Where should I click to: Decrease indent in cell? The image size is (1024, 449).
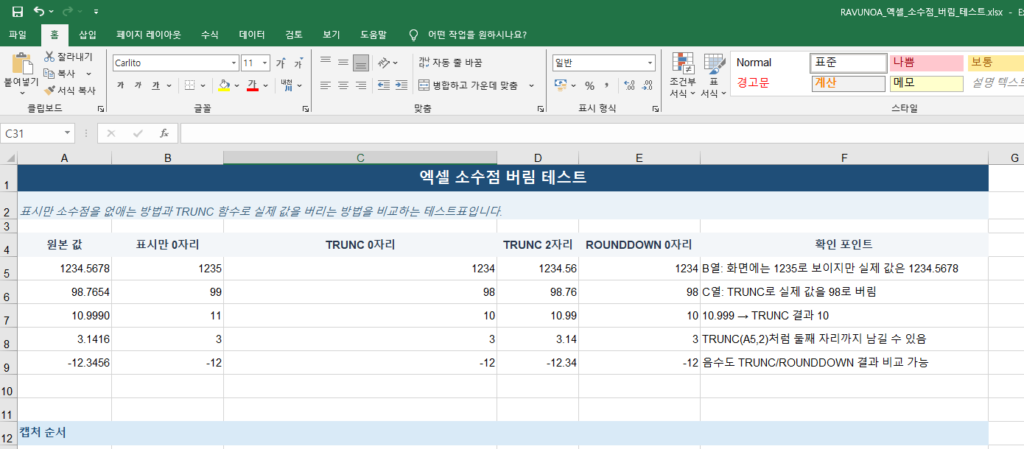(384, 85)
